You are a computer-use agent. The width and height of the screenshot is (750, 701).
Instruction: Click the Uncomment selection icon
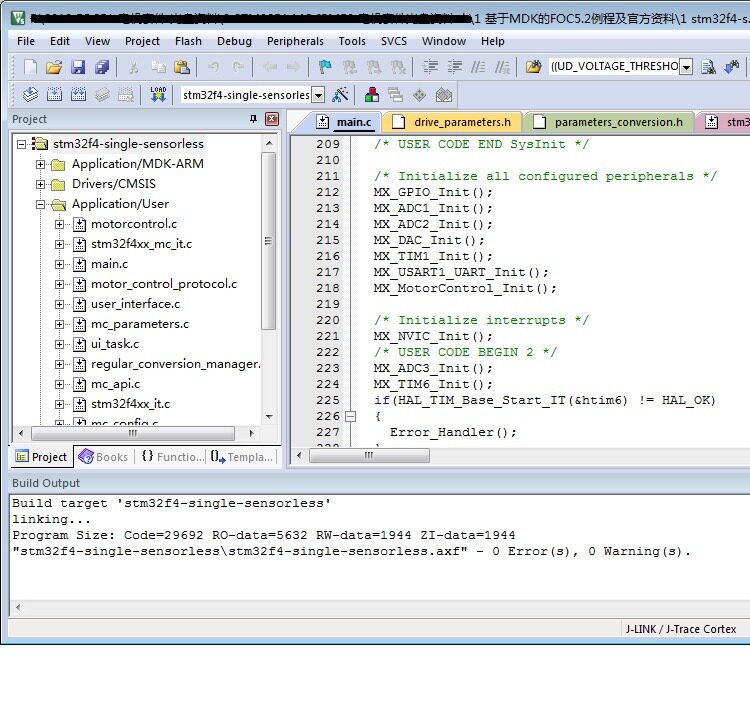point(502,67)
